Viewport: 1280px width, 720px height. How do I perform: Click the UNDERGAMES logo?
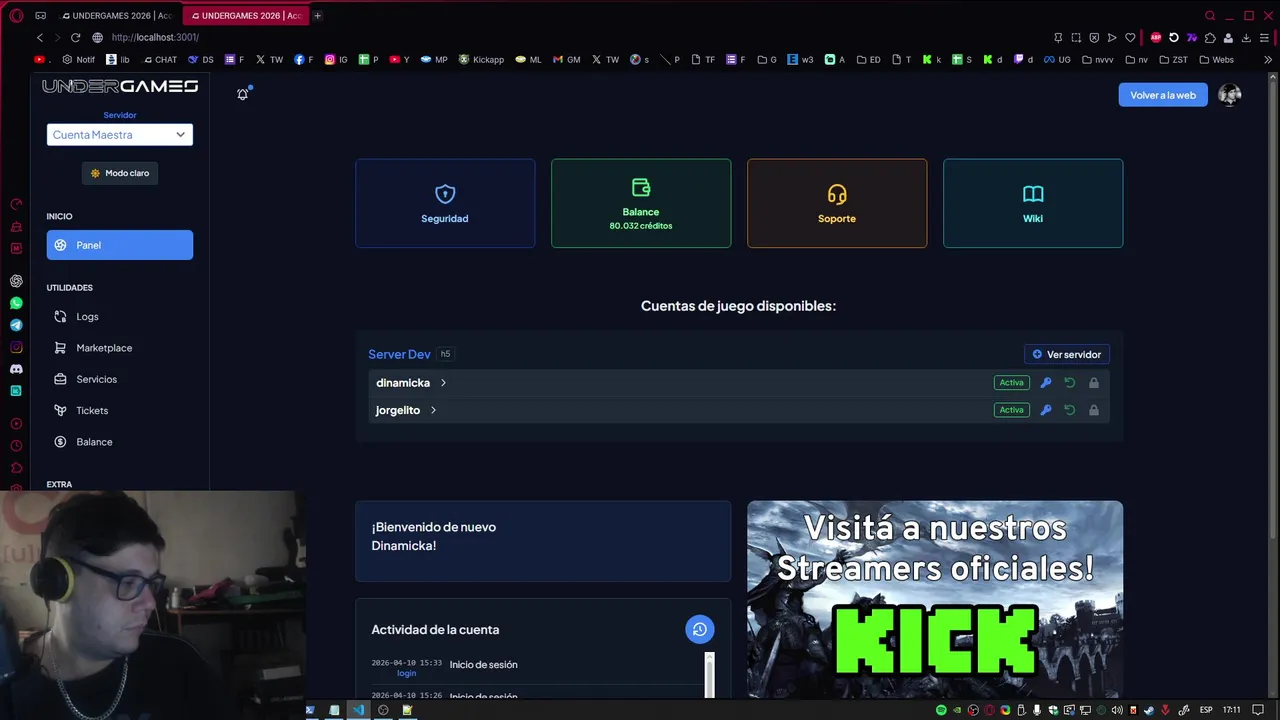pos(120,87)
